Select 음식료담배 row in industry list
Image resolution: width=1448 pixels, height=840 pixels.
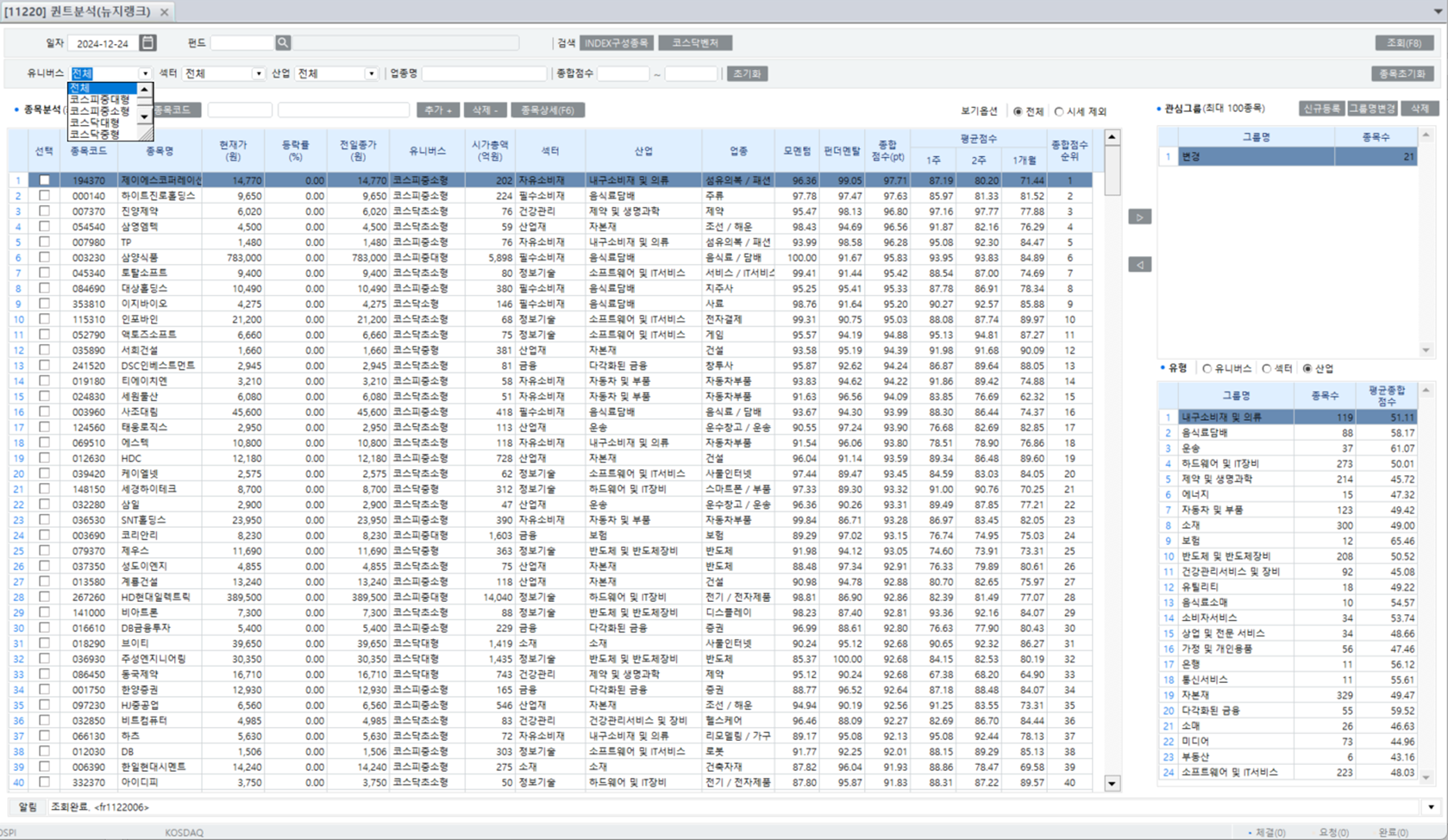tap(1235, 433)
